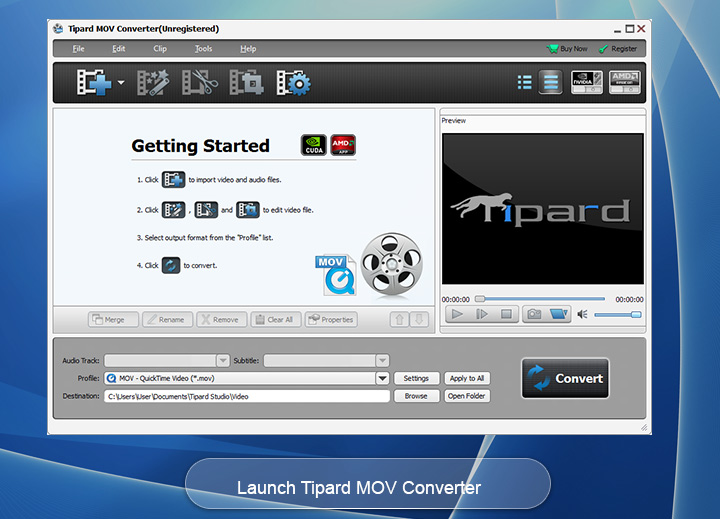Click the MOV QuickTime file icon
720x519 pixels.
336,275
